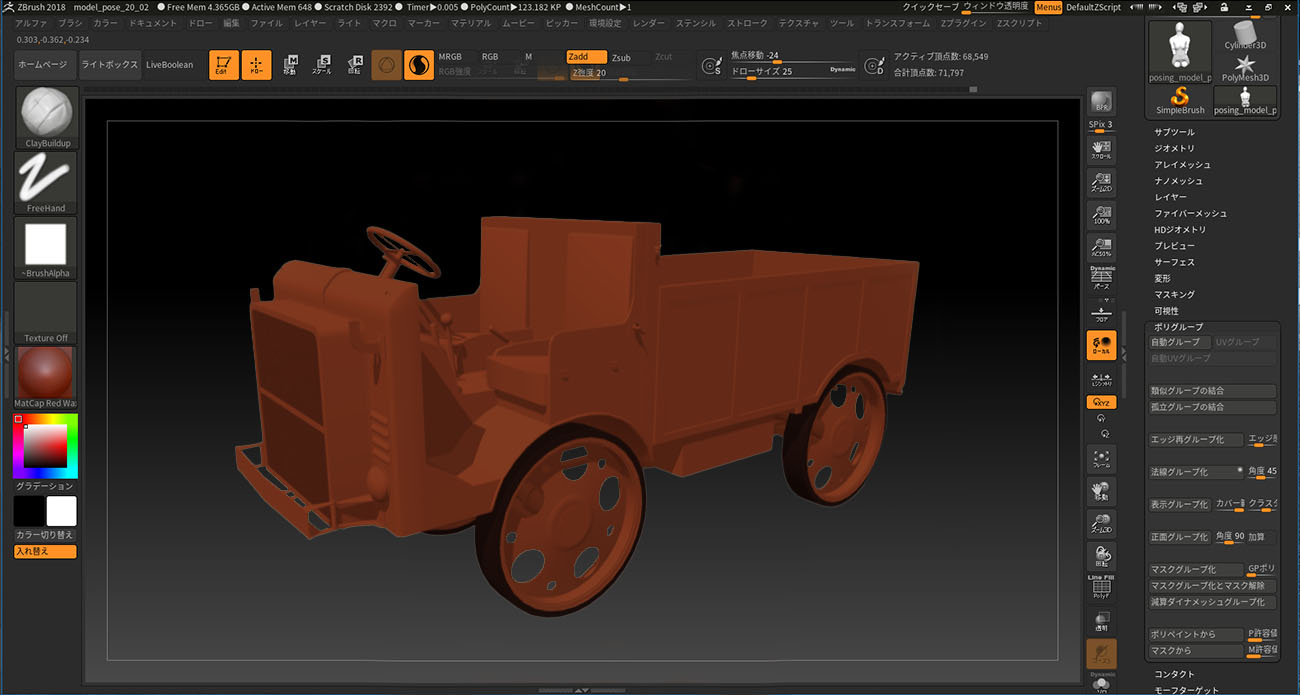Select the Move (移動) transform tool
The height and width of the screenshot is (695, 1300).
[x=290, y=65]
